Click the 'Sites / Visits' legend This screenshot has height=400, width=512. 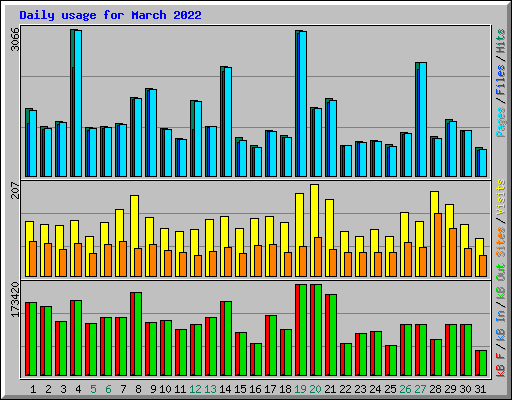click(x=501, y=218)
